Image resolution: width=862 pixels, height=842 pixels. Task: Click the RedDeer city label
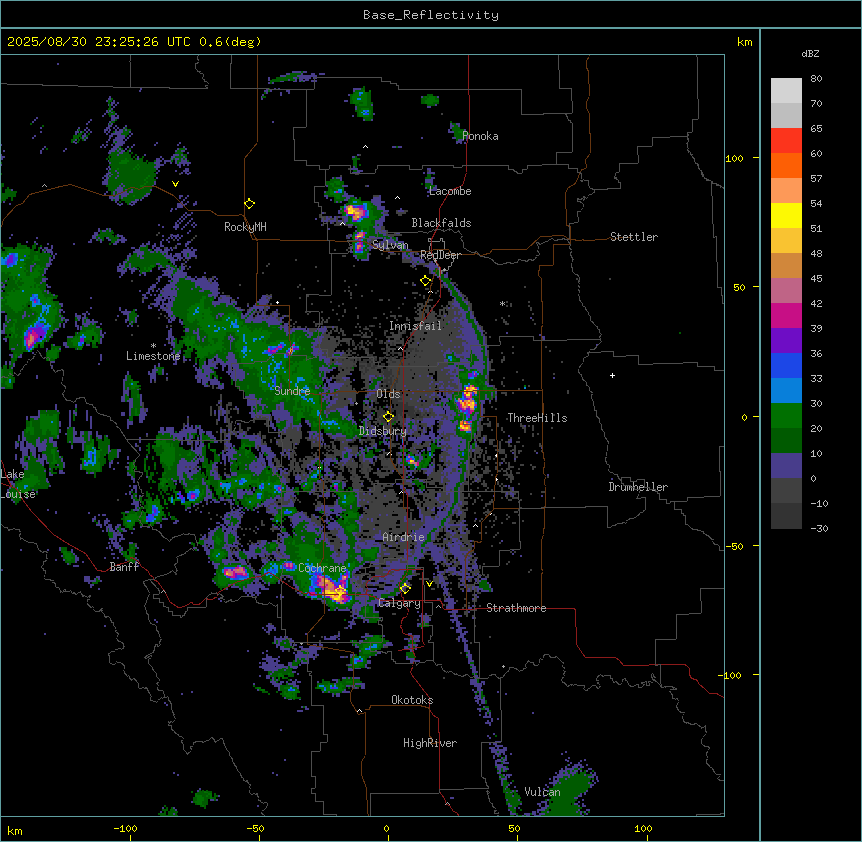coord(440,255)
